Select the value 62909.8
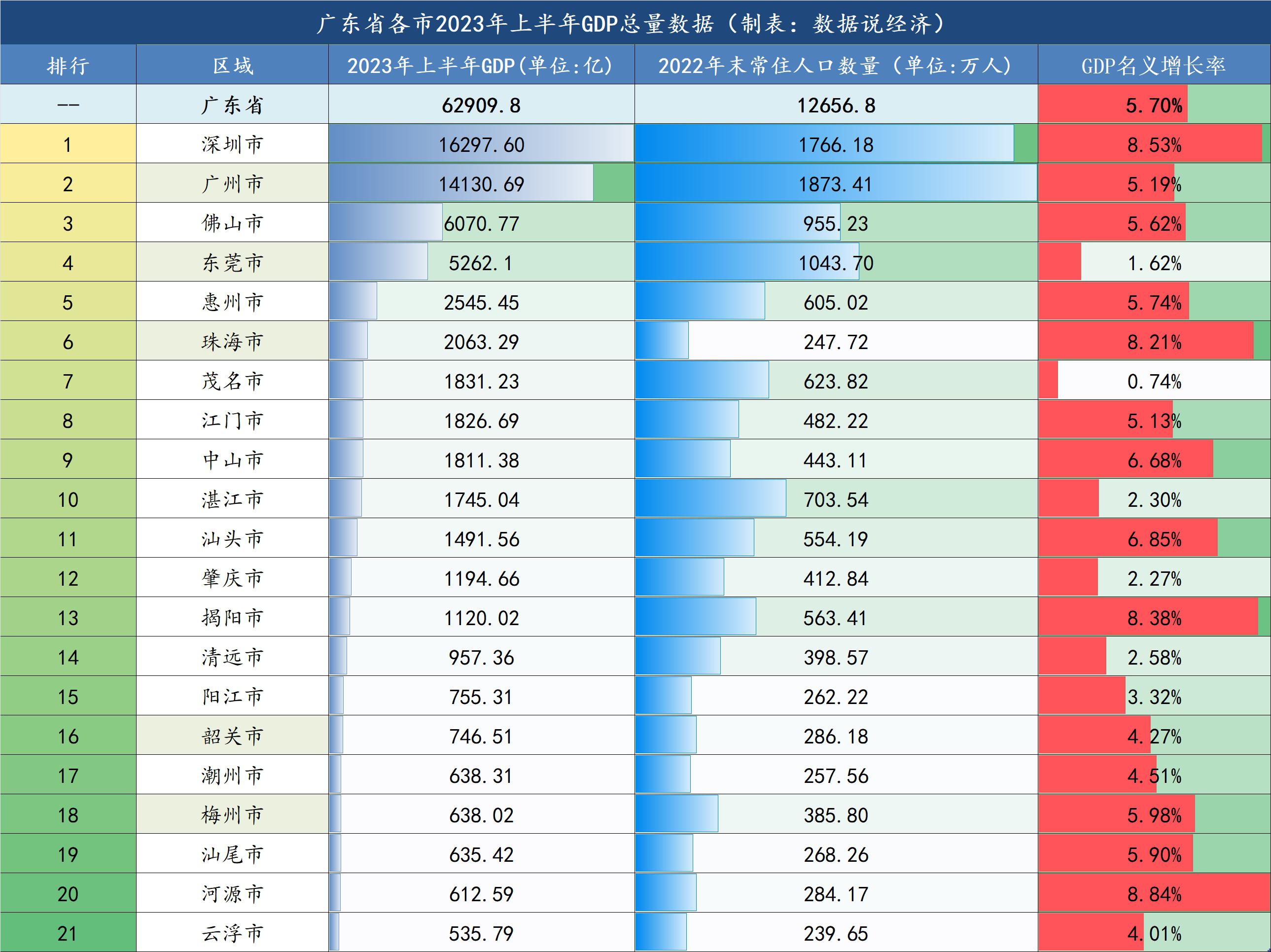Image resolution: width=1271 pixels, height=952 pixels. point(481,106)
